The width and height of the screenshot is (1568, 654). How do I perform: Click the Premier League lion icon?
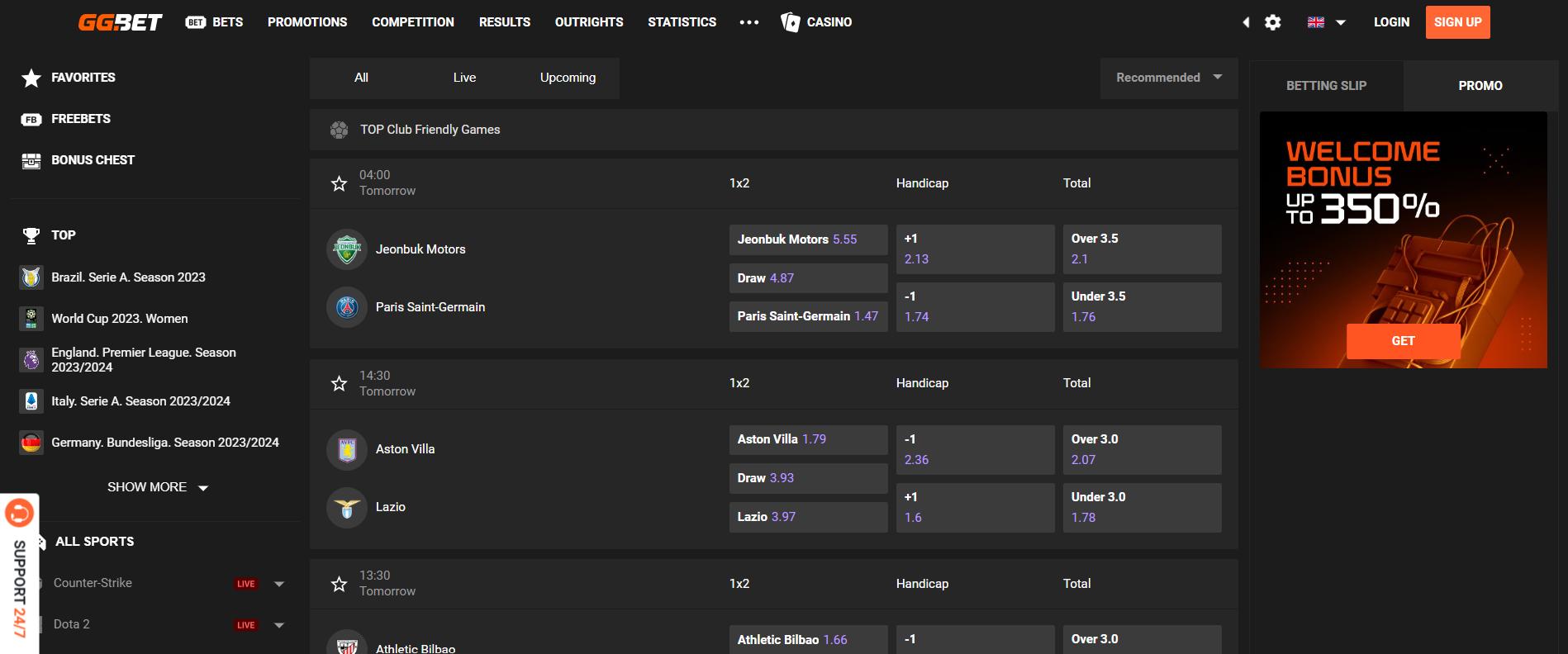pos(31,360)
